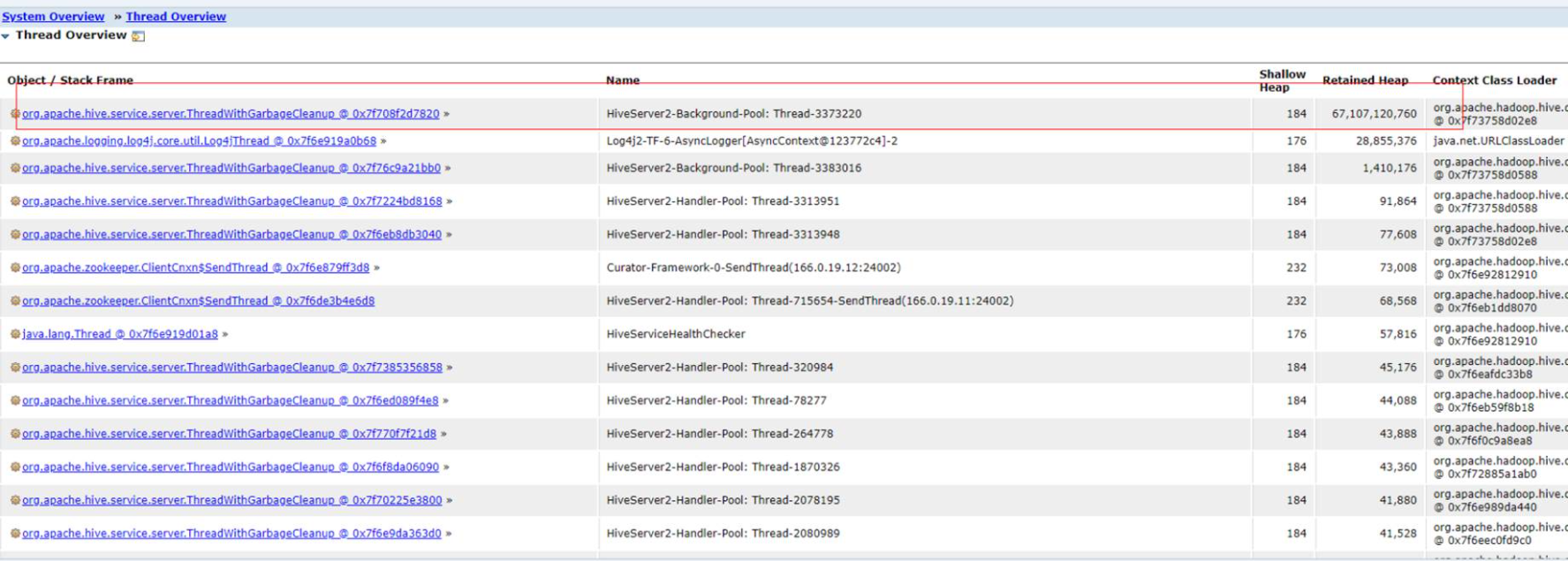Select name cell HiveServer2-Background-Pool: Thread-3373220
Viewport: 1568px width, 561px height.
[x=734, y=114]
